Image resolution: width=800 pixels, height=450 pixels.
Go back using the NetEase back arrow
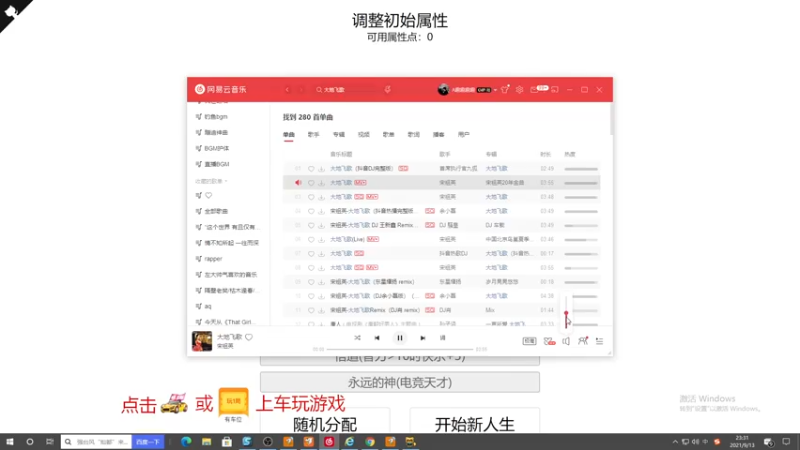coord(287,90)
